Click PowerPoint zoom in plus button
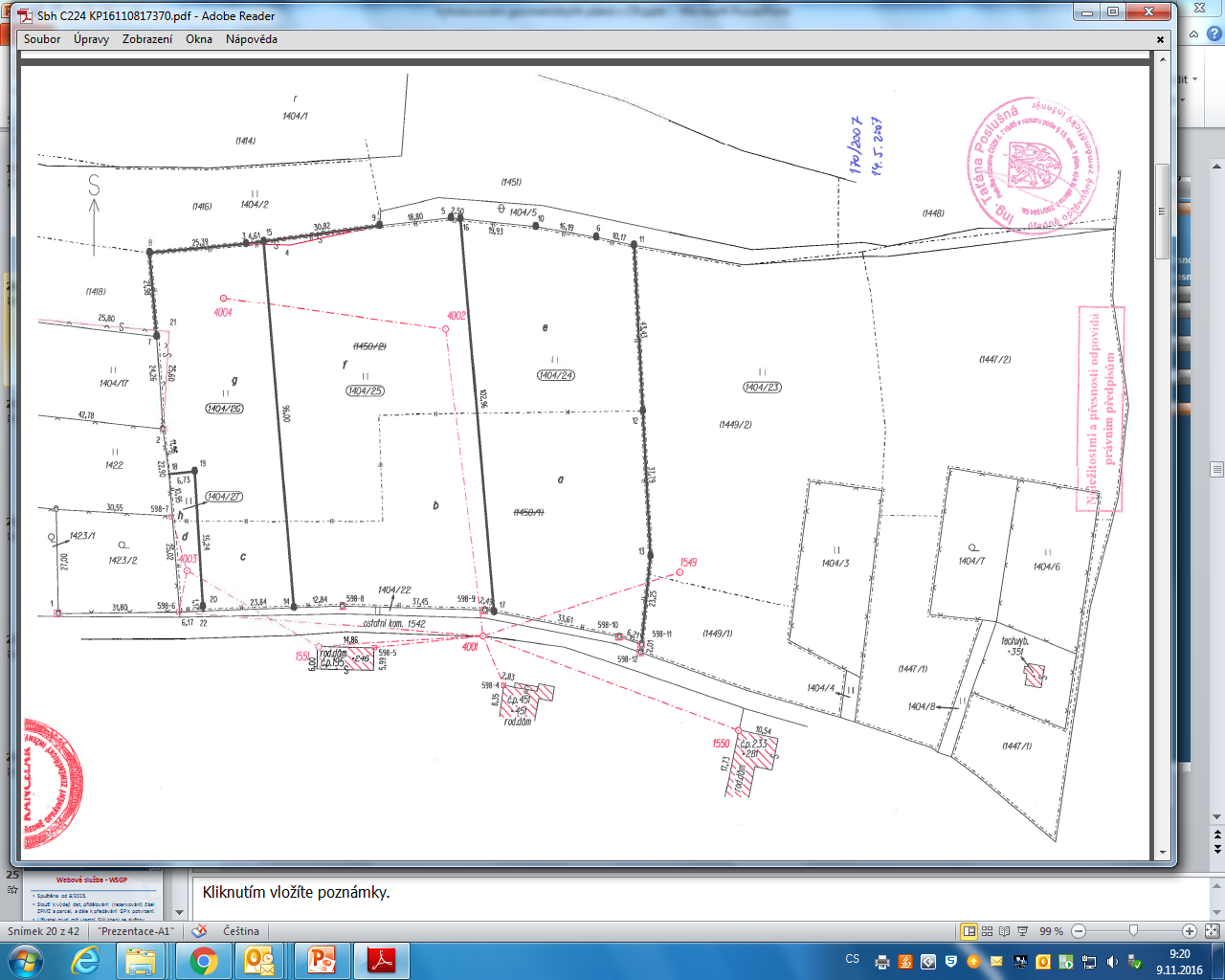This screenshot has height=980, width=1225. (x=1190, y=931)
